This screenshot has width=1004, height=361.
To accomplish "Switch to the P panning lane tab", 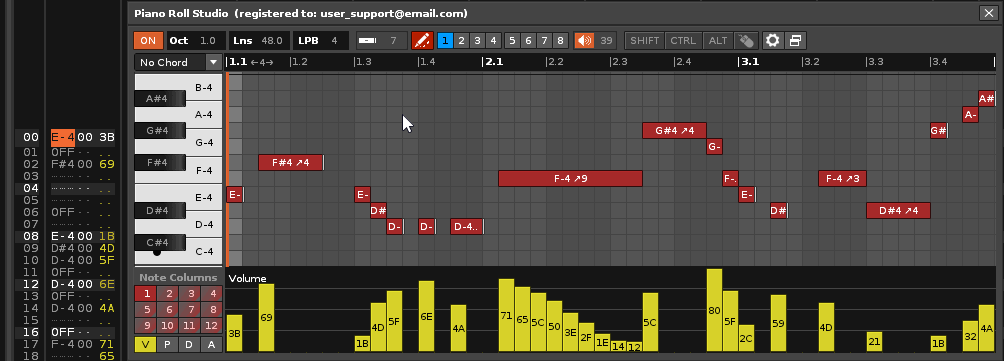I will [x=168, y=344].
